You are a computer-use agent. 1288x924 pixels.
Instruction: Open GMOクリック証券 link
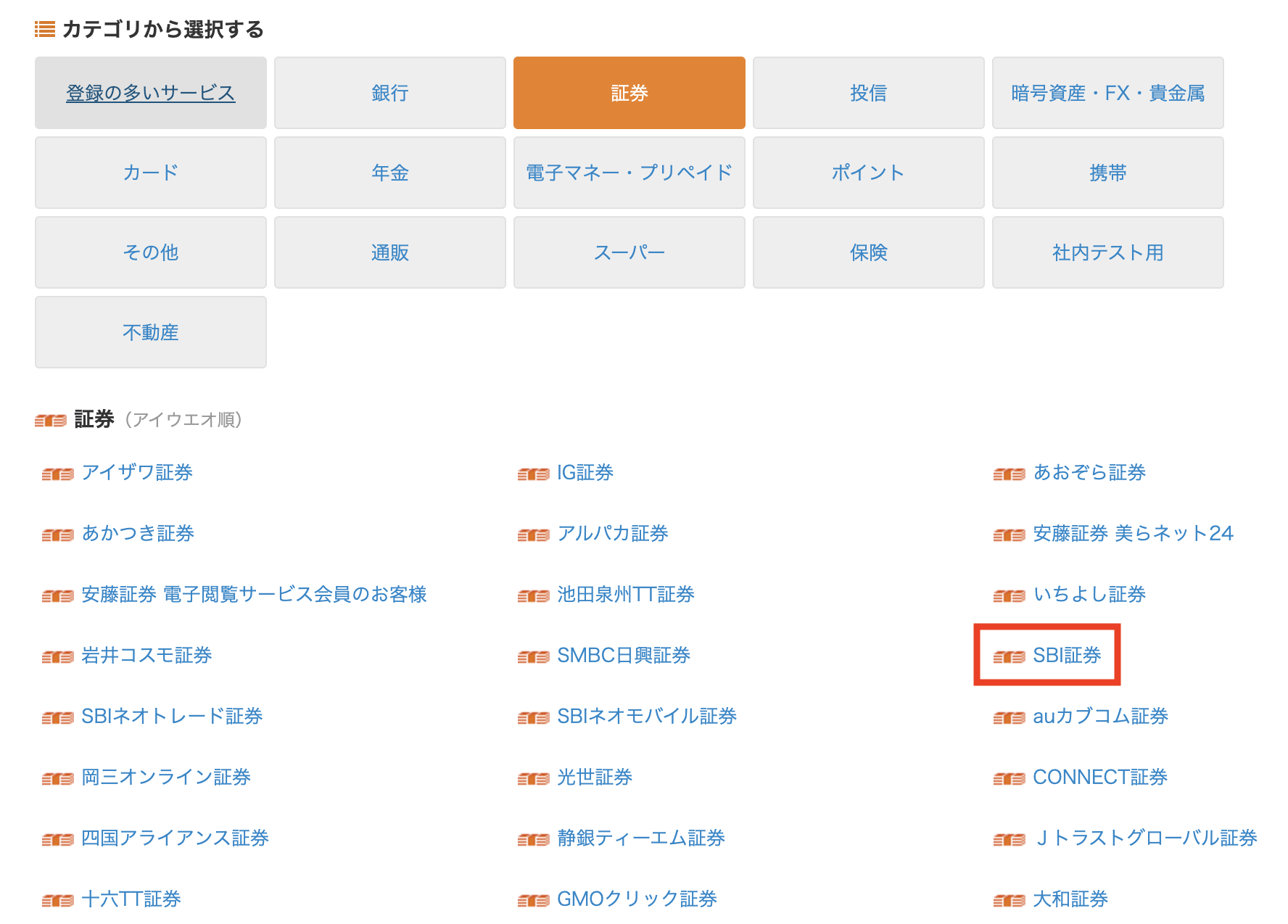tap(637, 899)
